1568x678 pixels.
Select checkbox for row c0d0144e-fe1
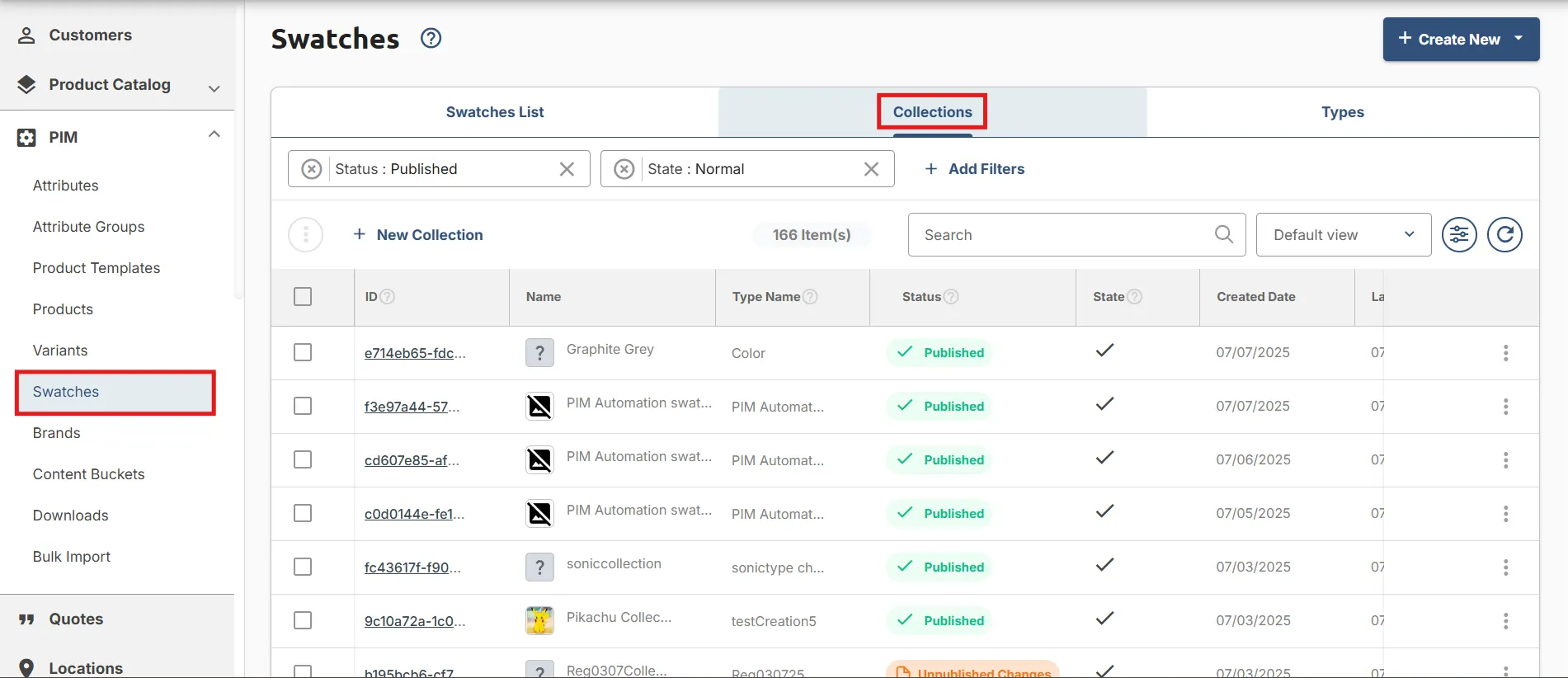click(x=303, y=513)
